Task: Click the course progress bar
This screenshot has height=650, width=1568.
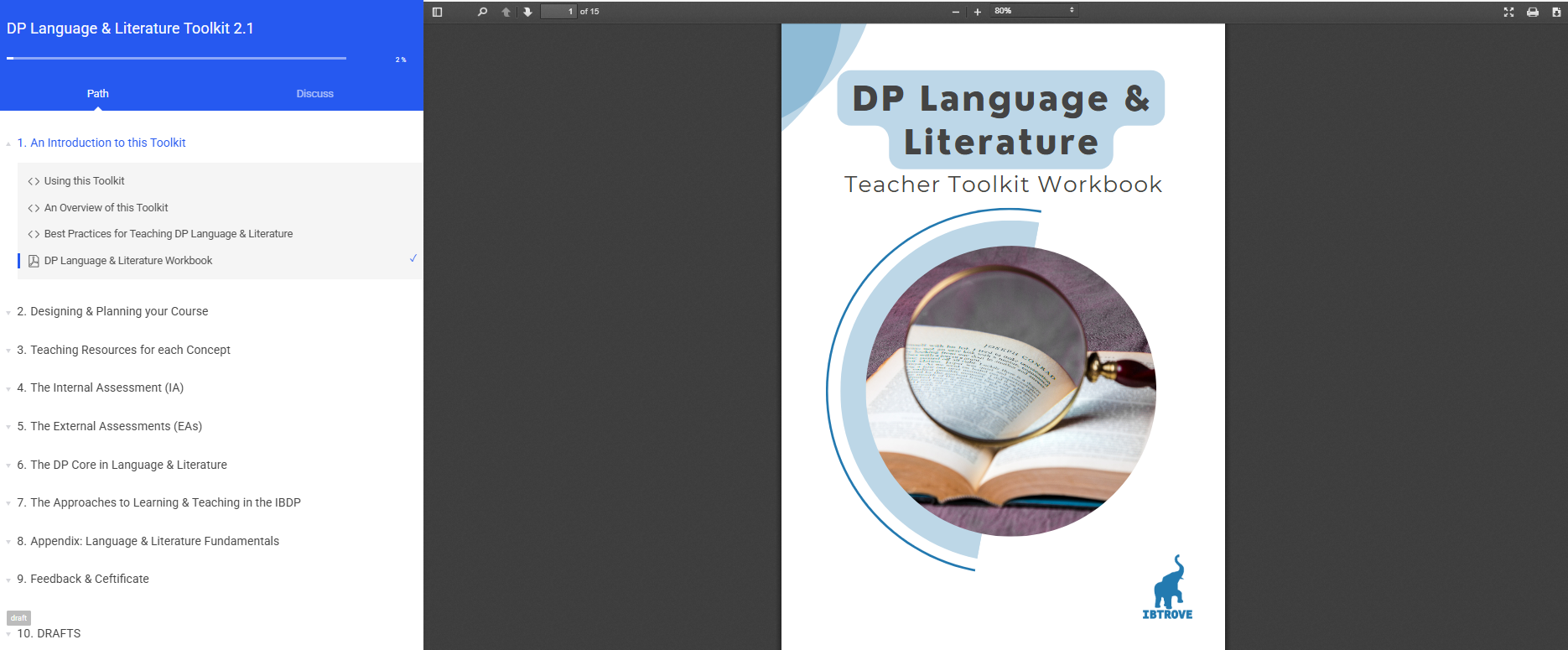Action: 176,59
